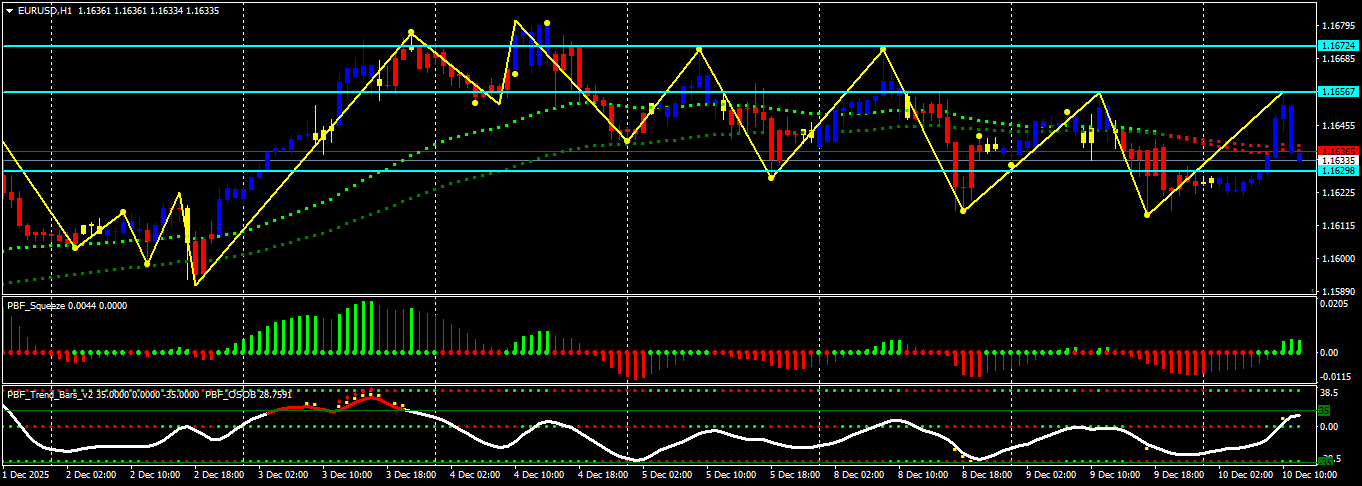Click the "1.16000" price scale value
Screen dimensions: 1362x486
[x=1337, y=259]
